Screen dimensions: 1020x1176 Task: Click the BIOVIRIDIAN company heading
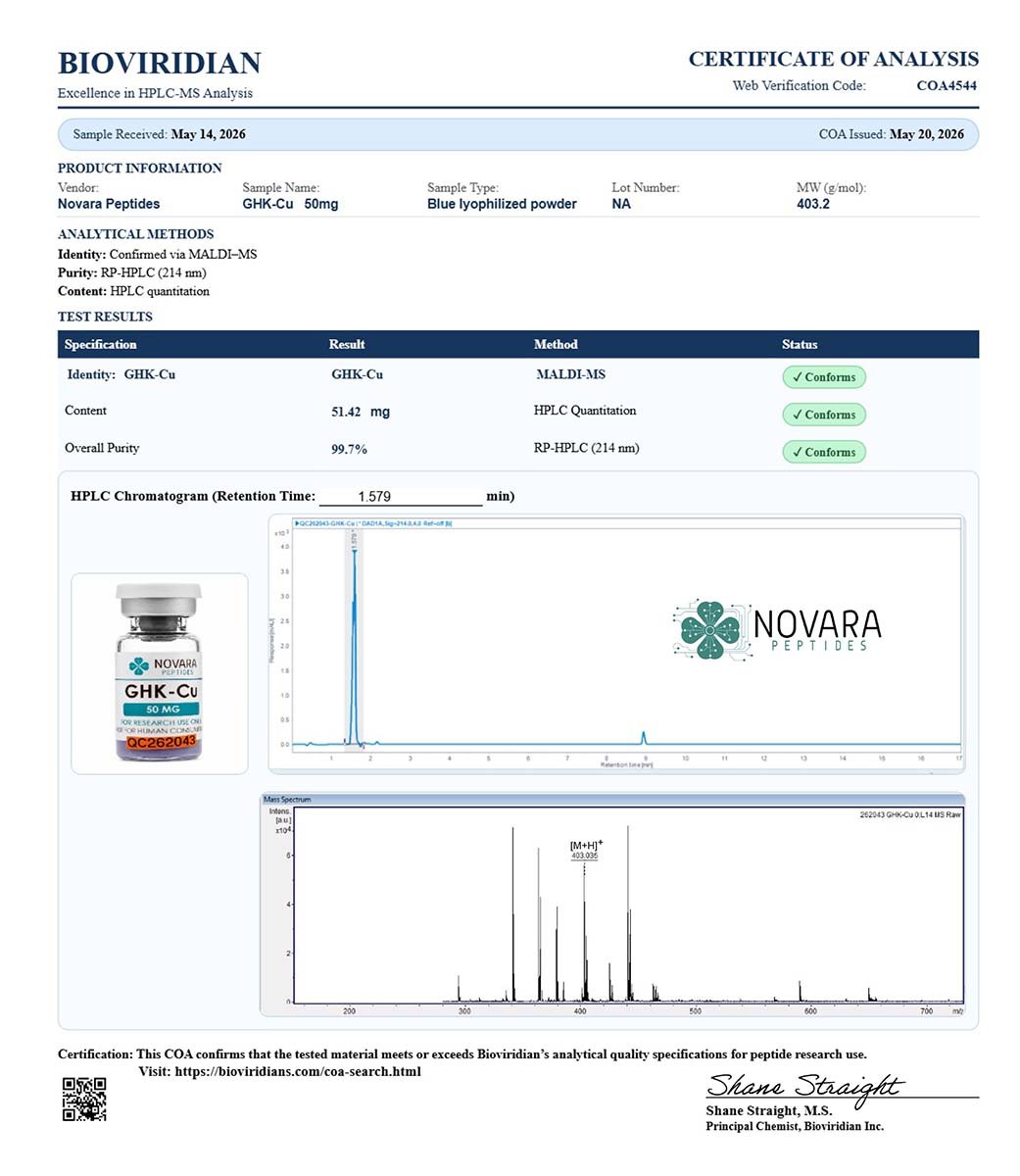pos(160,63)
